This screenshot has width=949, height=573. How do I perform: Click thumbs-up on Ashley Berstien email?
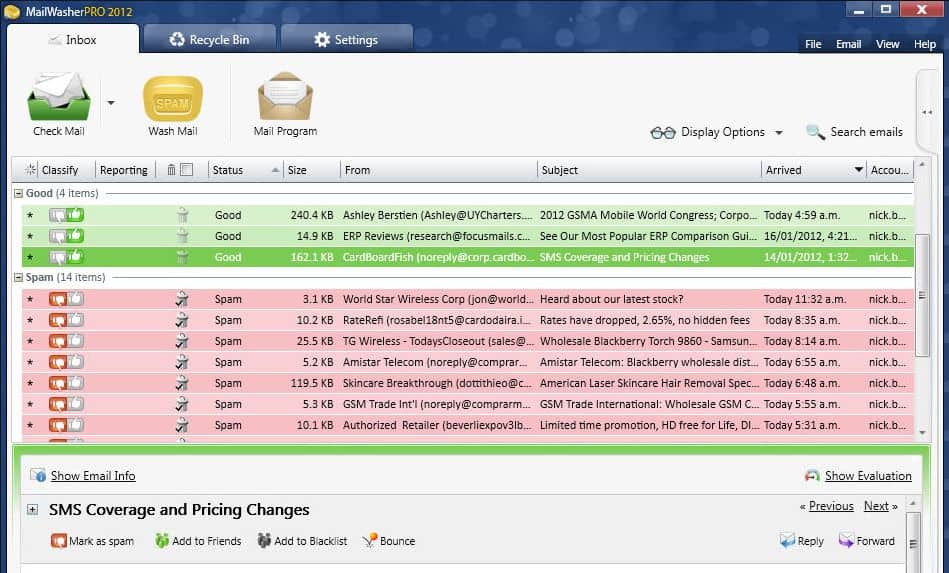pos(76,215)
